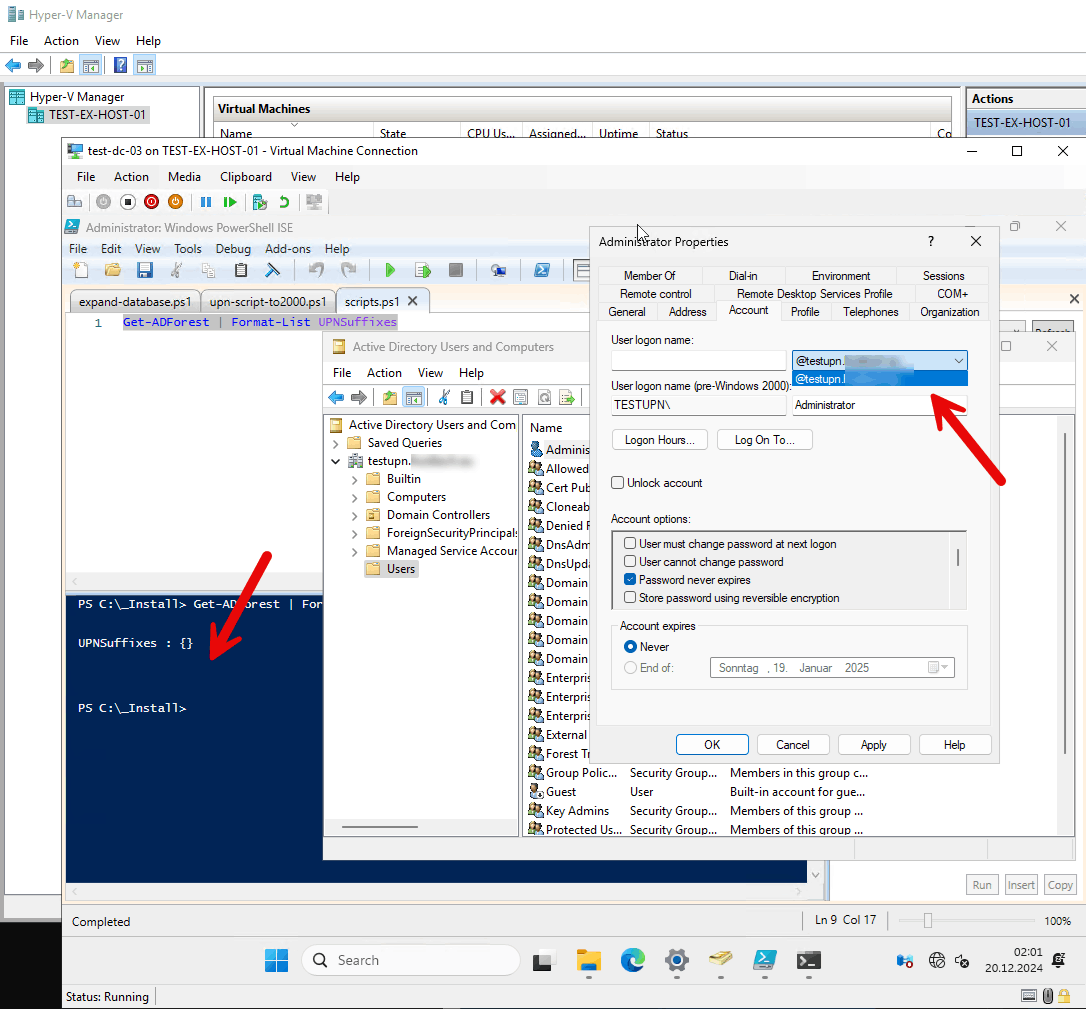The height and width of the screenshot is (1009, 1086).
Task: Open account expiry date picker dropdown
Action: pos(939,668)
